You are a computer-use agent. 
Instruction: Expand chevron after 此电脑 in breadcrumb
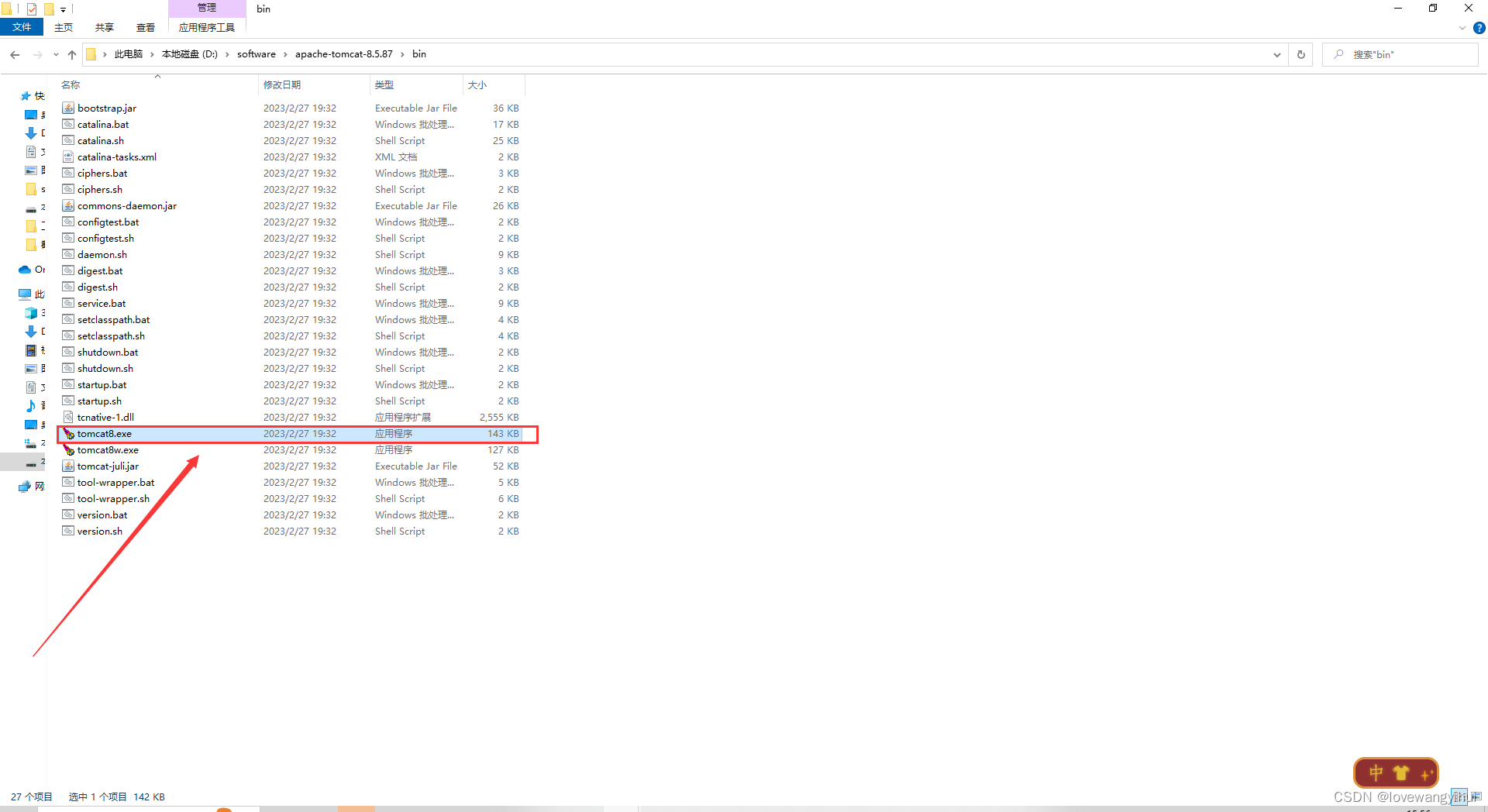tap(152, 54)
